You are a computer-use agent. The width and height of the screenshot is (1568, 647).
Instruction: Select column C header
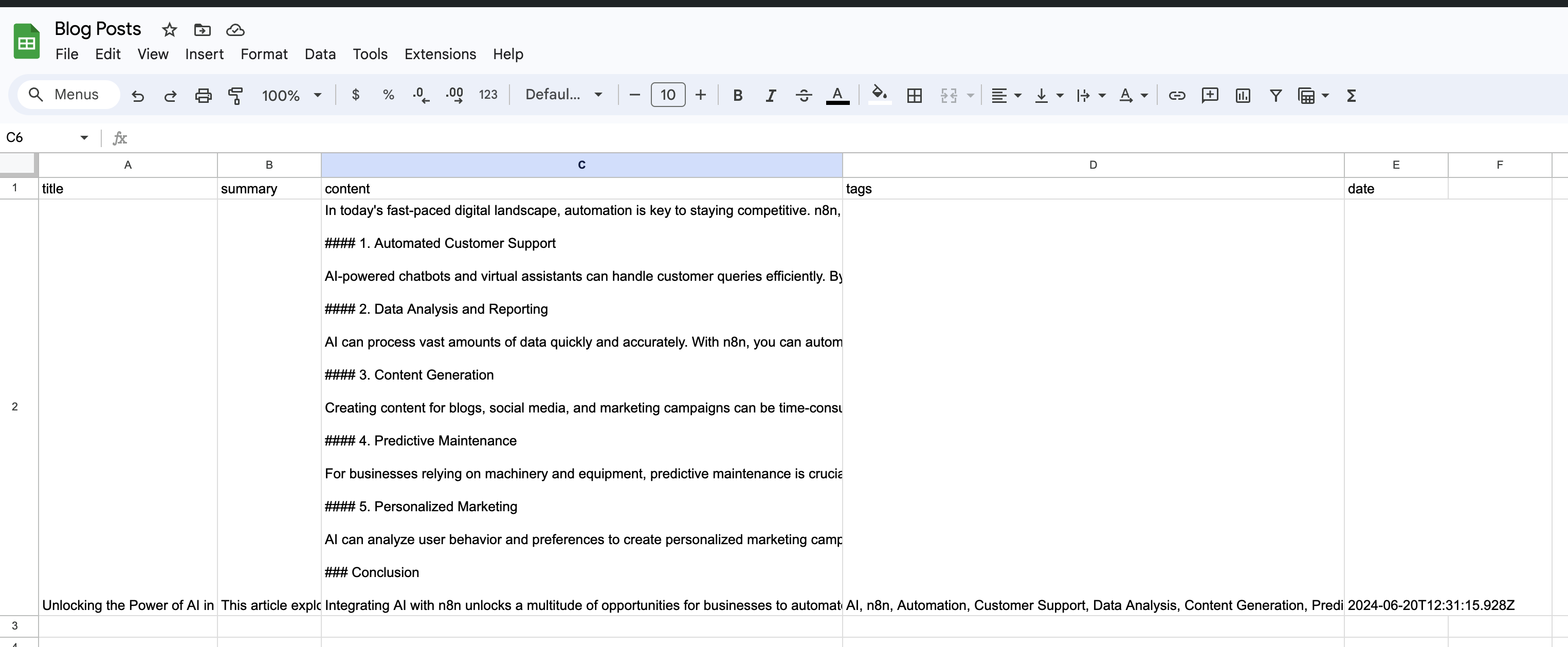point(582,165)
